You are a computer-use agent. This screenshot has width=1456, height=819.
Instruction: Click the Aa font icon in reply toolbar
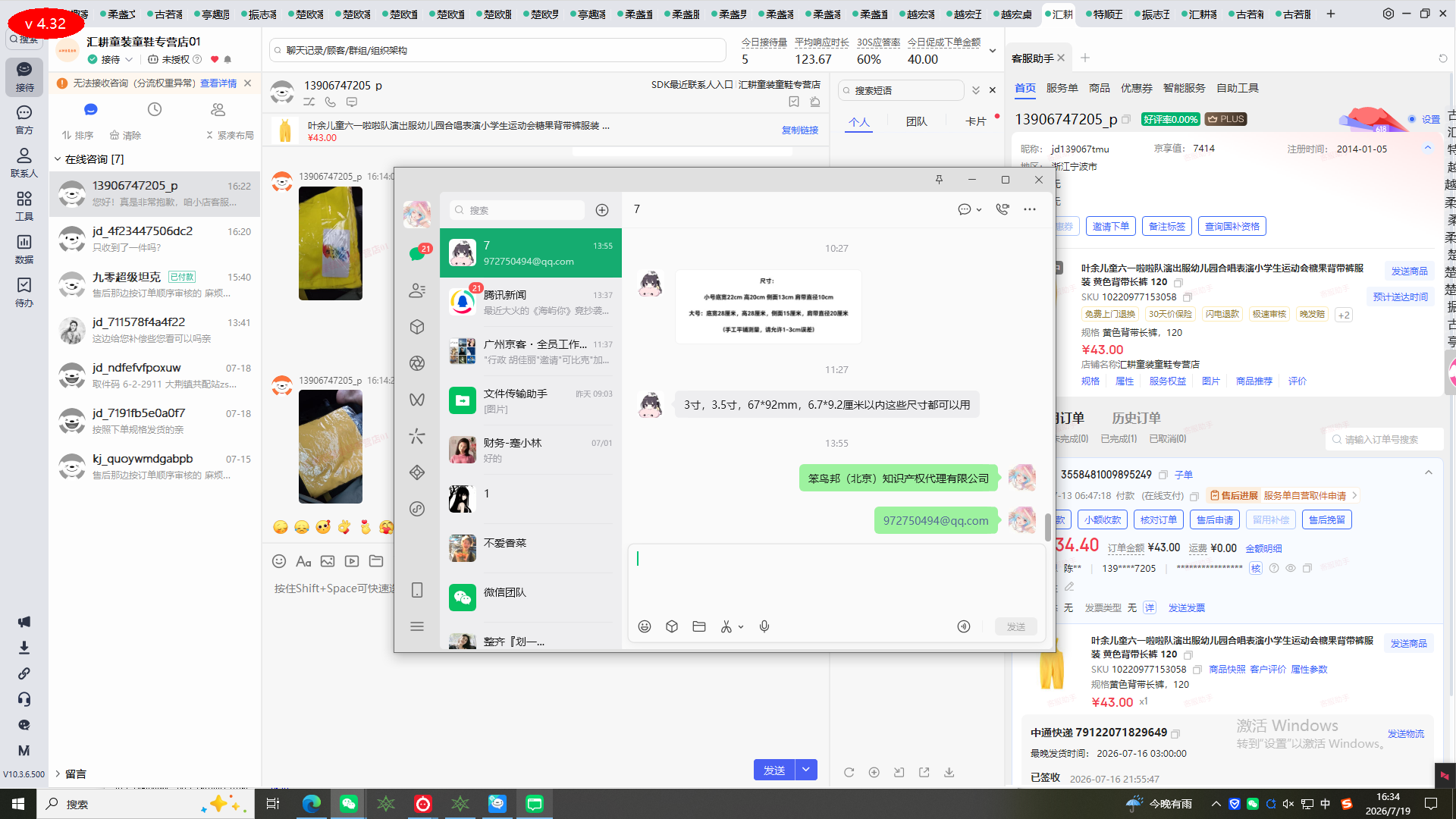303,561
